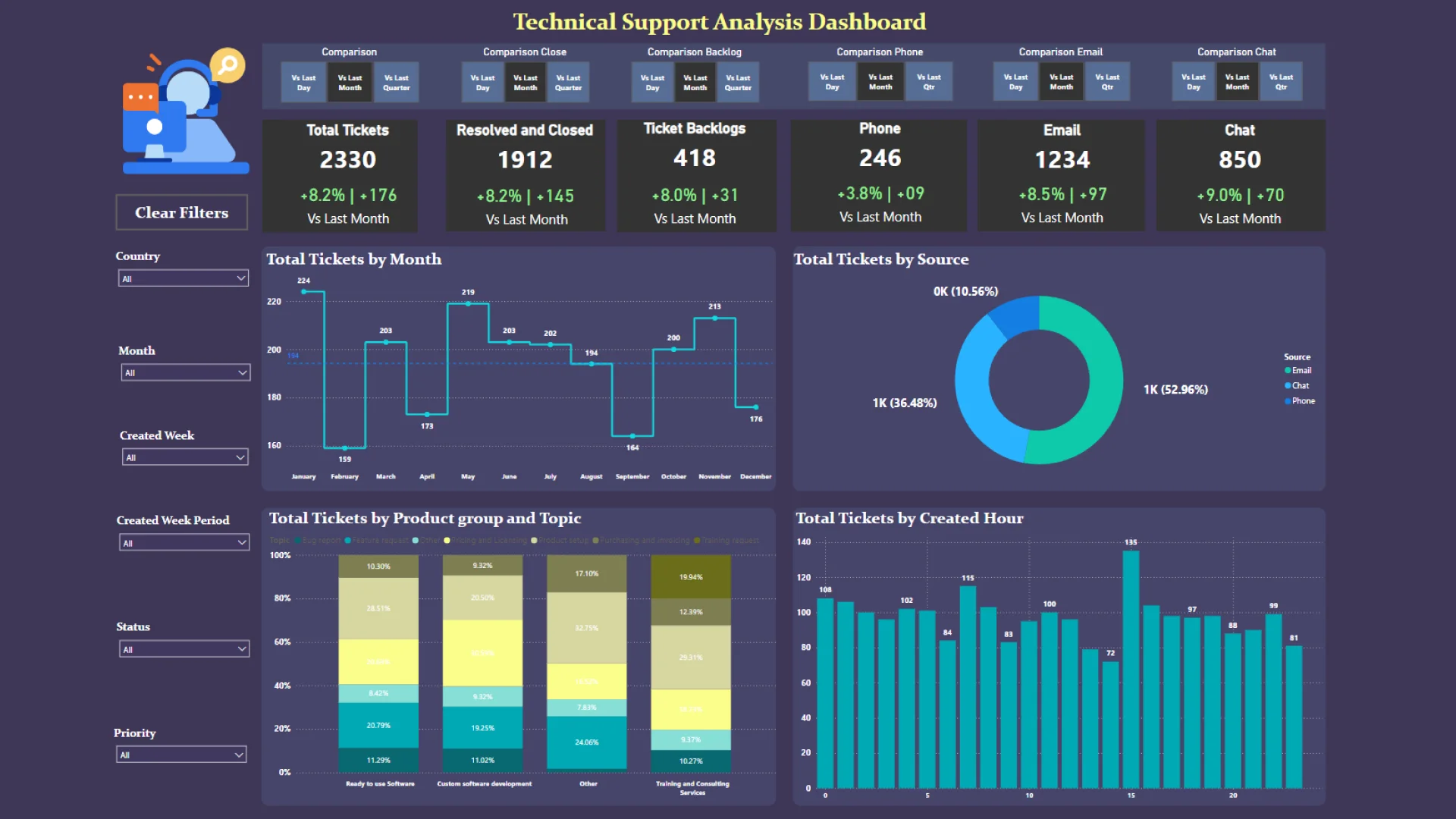Click the 19.25% segment in Custom software development
Viewport: 1456px width, 819px height.
[x=482, y=728]
